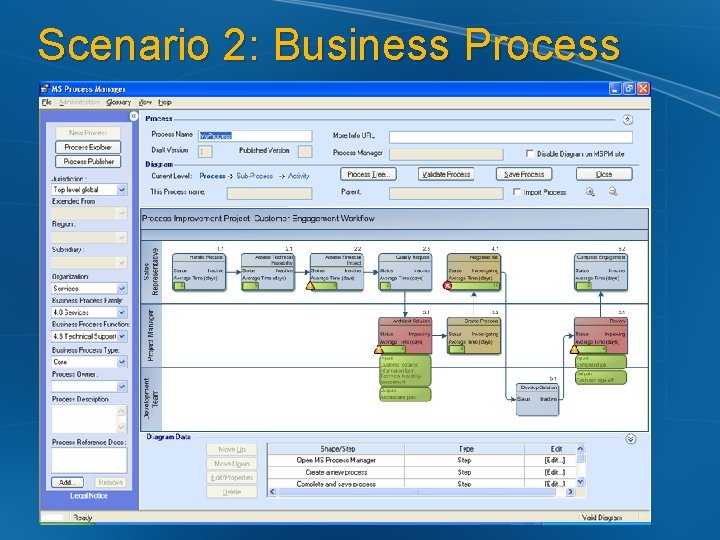Open the File menu
720x540 pixels.
tap(46, 102)
